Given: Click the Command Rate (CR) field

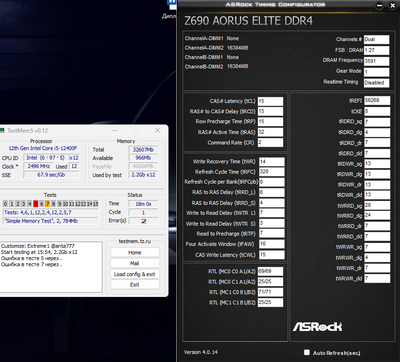Looking at the screenshot, I should coord(270,142).
